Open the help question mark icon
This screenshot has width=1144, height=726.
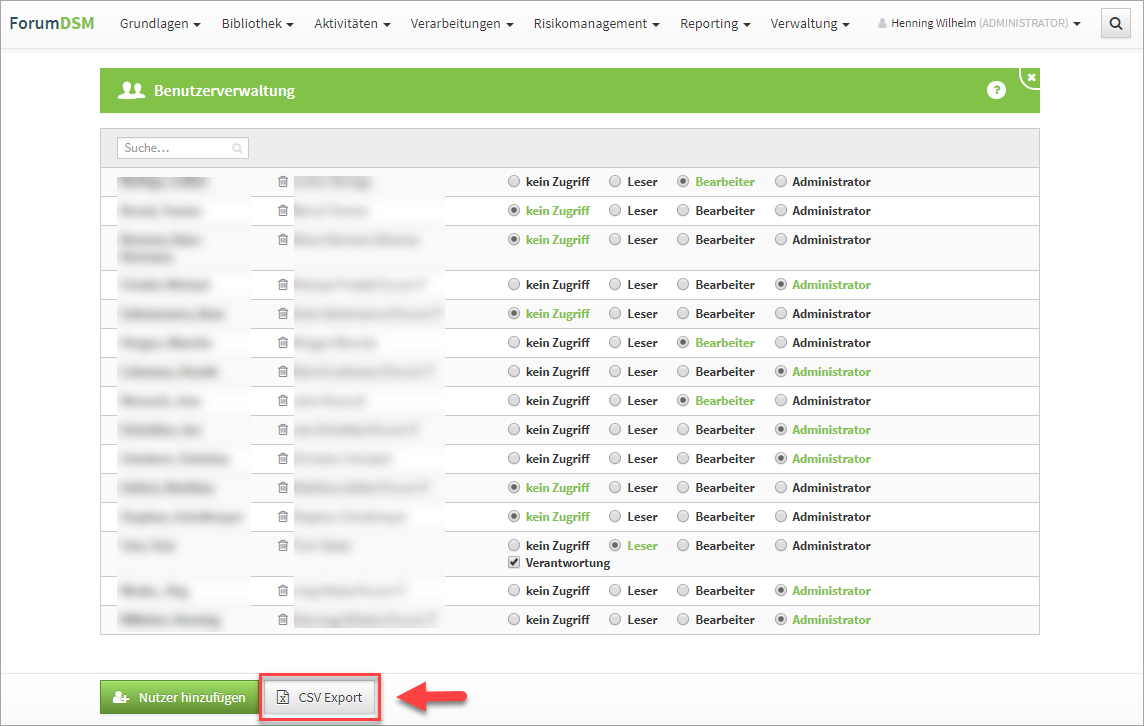996,90
